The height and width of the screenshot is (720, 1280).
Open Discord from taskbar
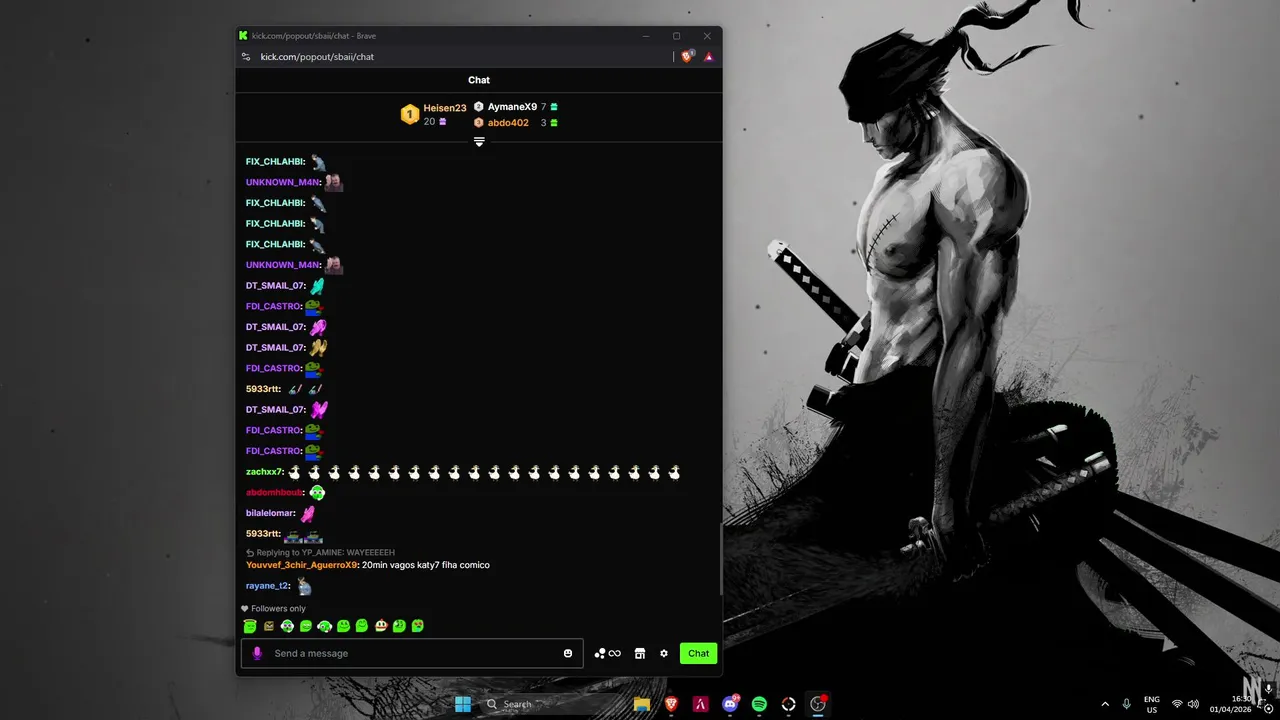(x=730, y=704)
